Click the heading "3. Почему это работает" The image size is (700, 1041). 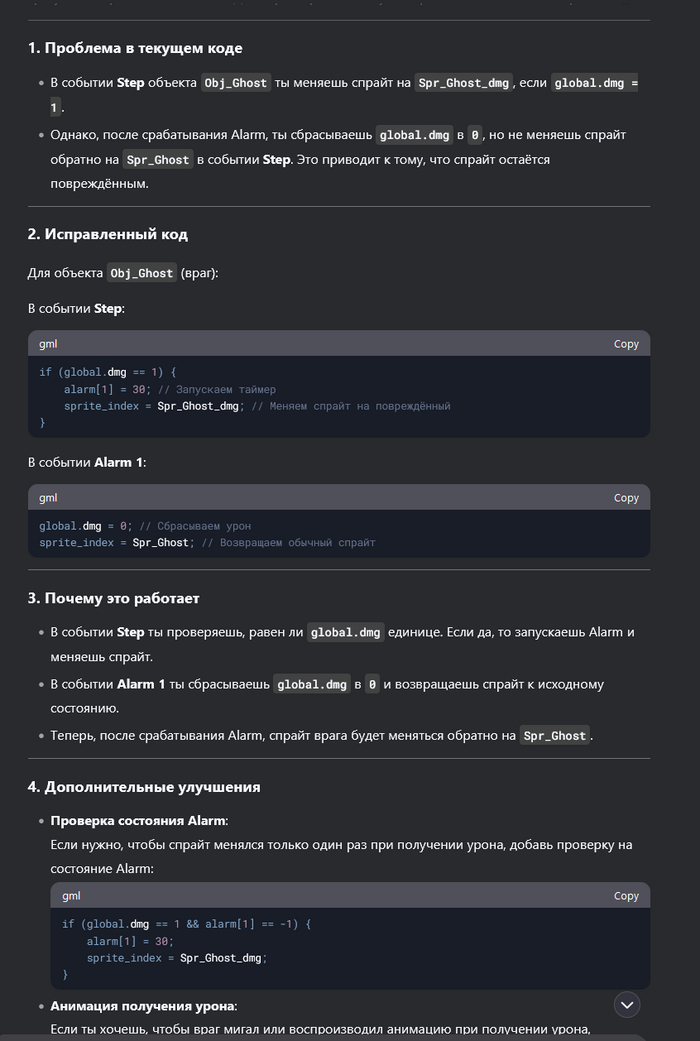(114, 598)
